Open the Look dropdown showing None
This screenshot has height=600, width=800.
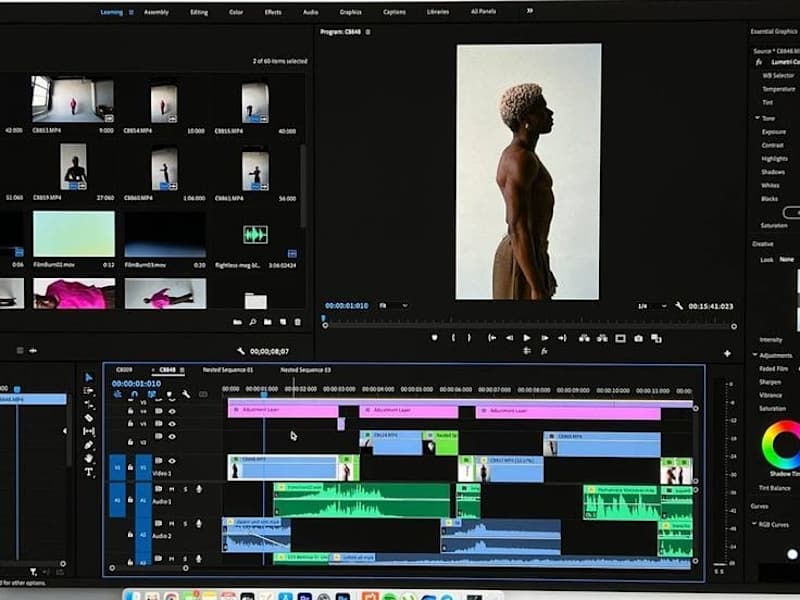787,259
